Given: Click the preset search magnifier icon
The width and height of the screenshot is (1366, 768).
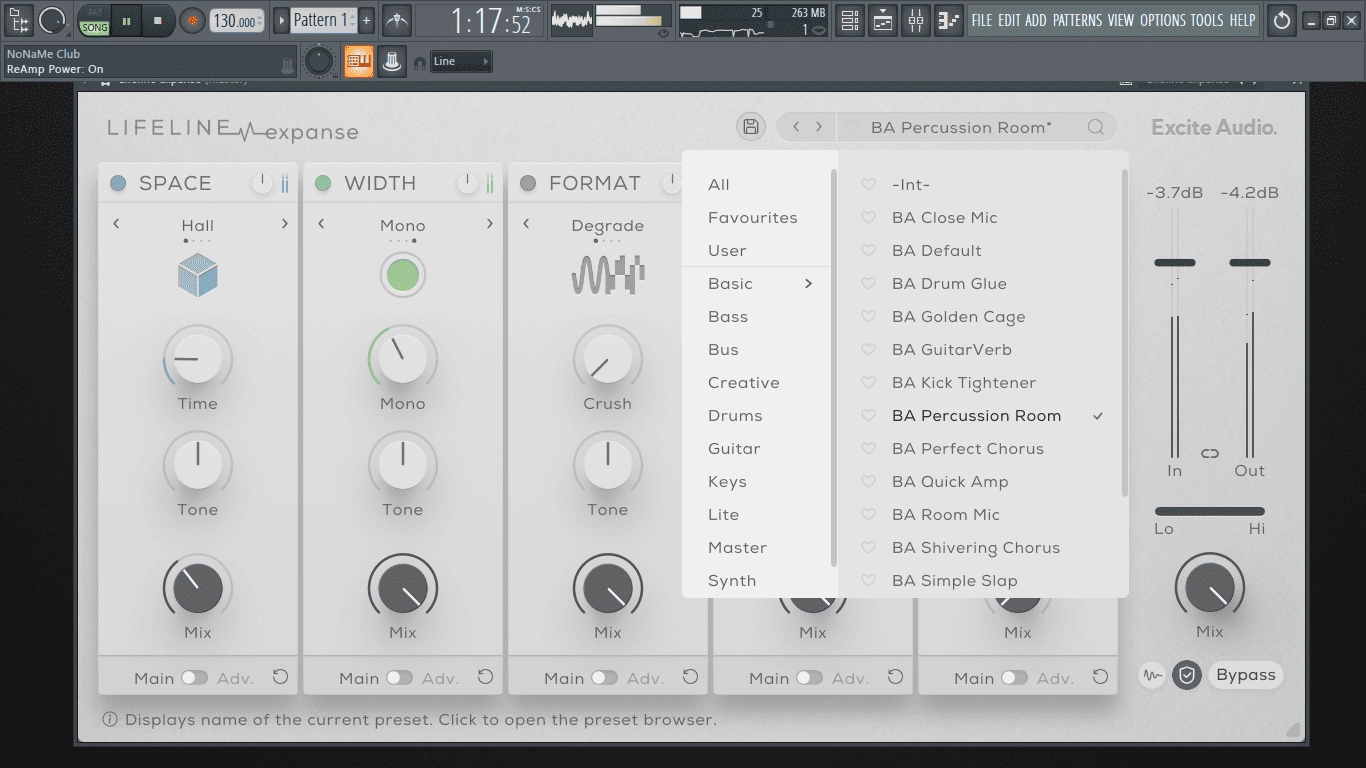Looking at the screenshot, I should coord(1096,127).
